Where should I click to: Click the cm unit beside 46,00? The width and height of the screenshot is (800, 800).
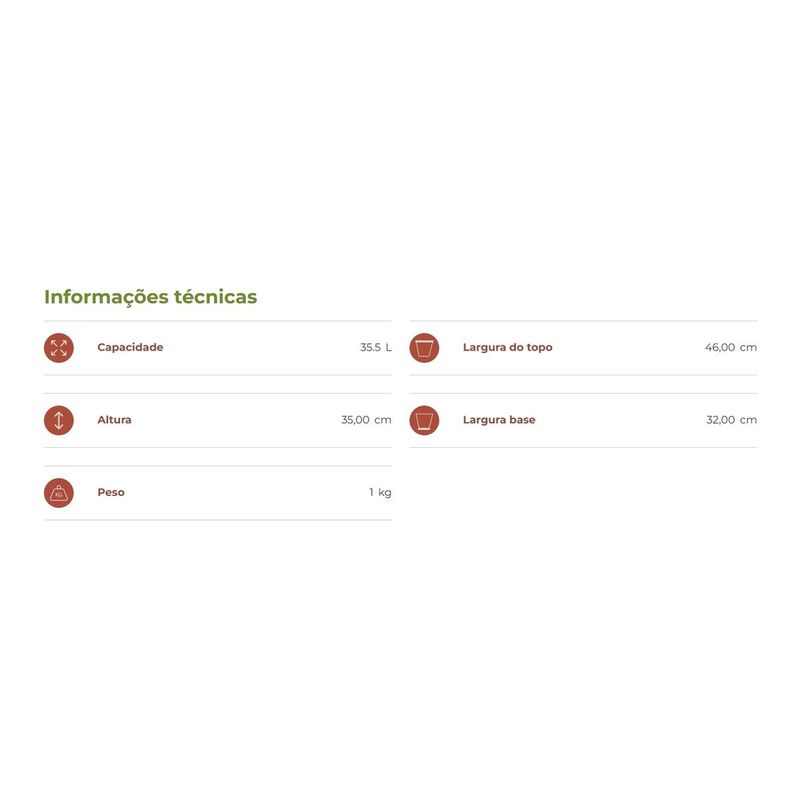point(748,348)
